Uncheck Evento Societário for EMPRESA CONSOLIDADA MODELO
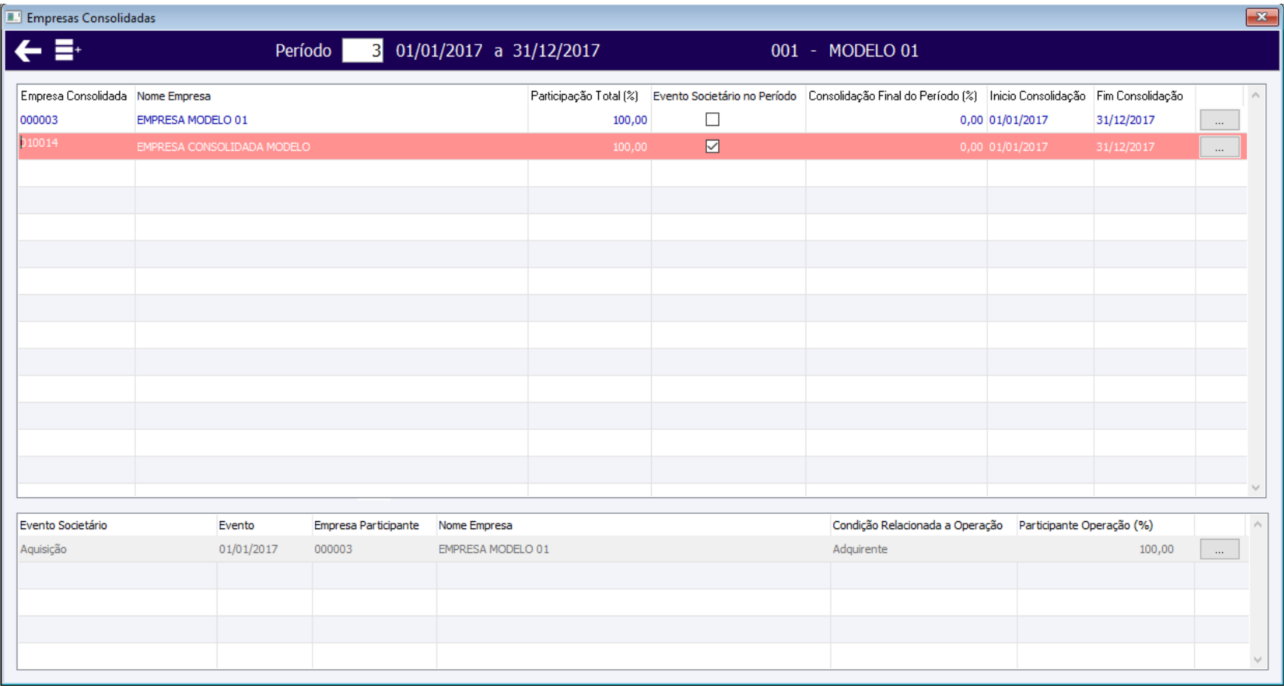Viewport: 1284px width, 686px height. coord(713,146)
